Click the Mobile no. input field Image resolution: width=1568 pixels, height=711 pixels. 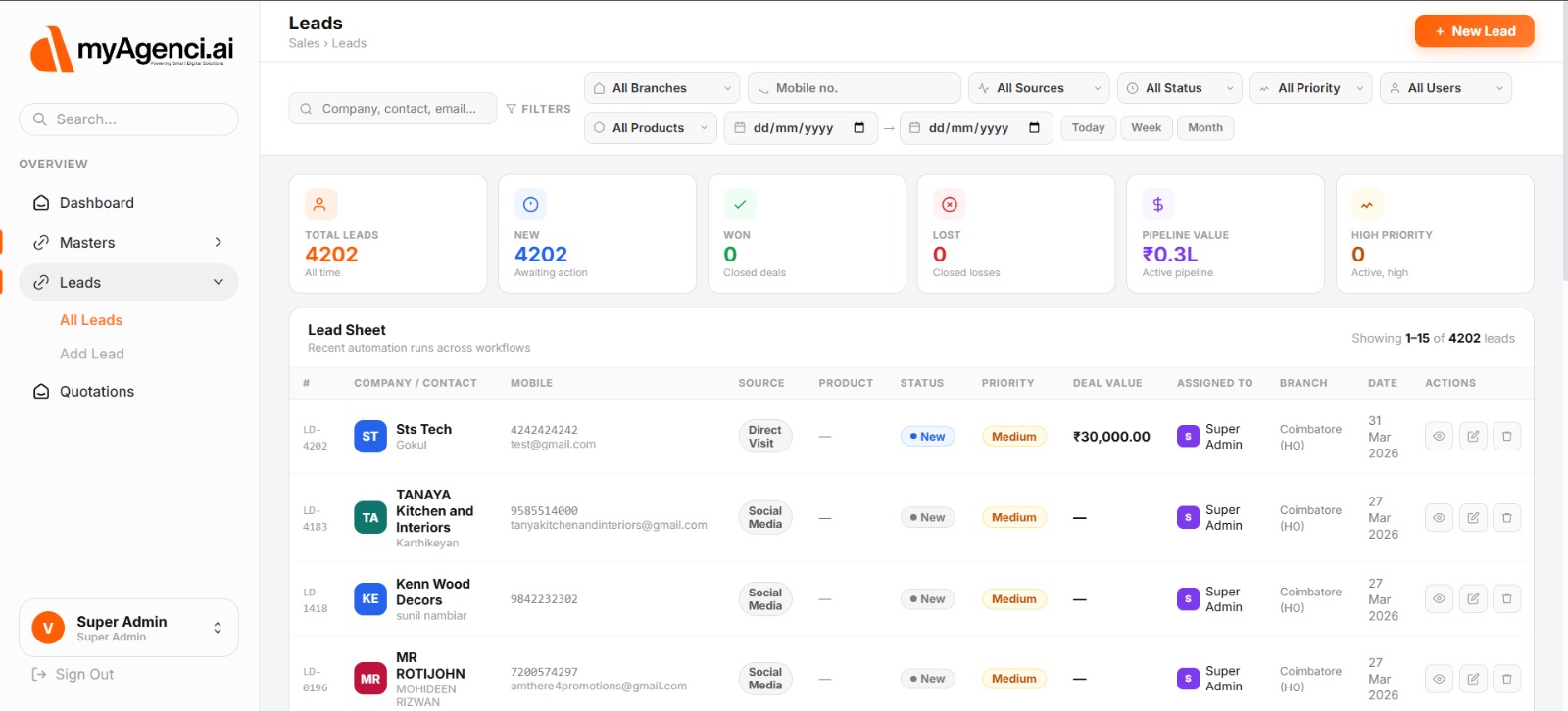click(x=854, y=88)
